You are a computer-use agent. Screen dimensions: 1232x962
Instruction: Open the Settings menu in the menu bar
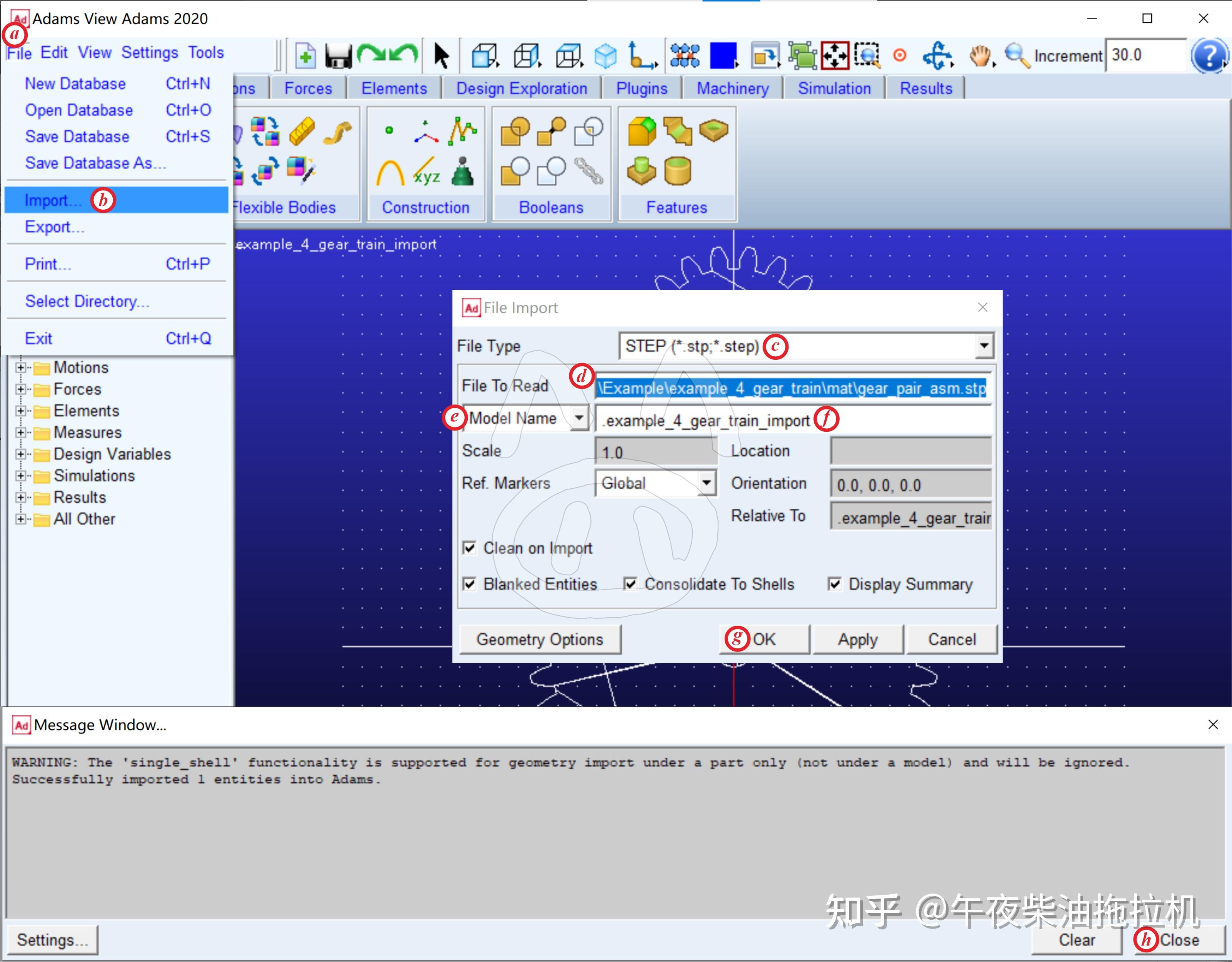(x=150, y=52)
